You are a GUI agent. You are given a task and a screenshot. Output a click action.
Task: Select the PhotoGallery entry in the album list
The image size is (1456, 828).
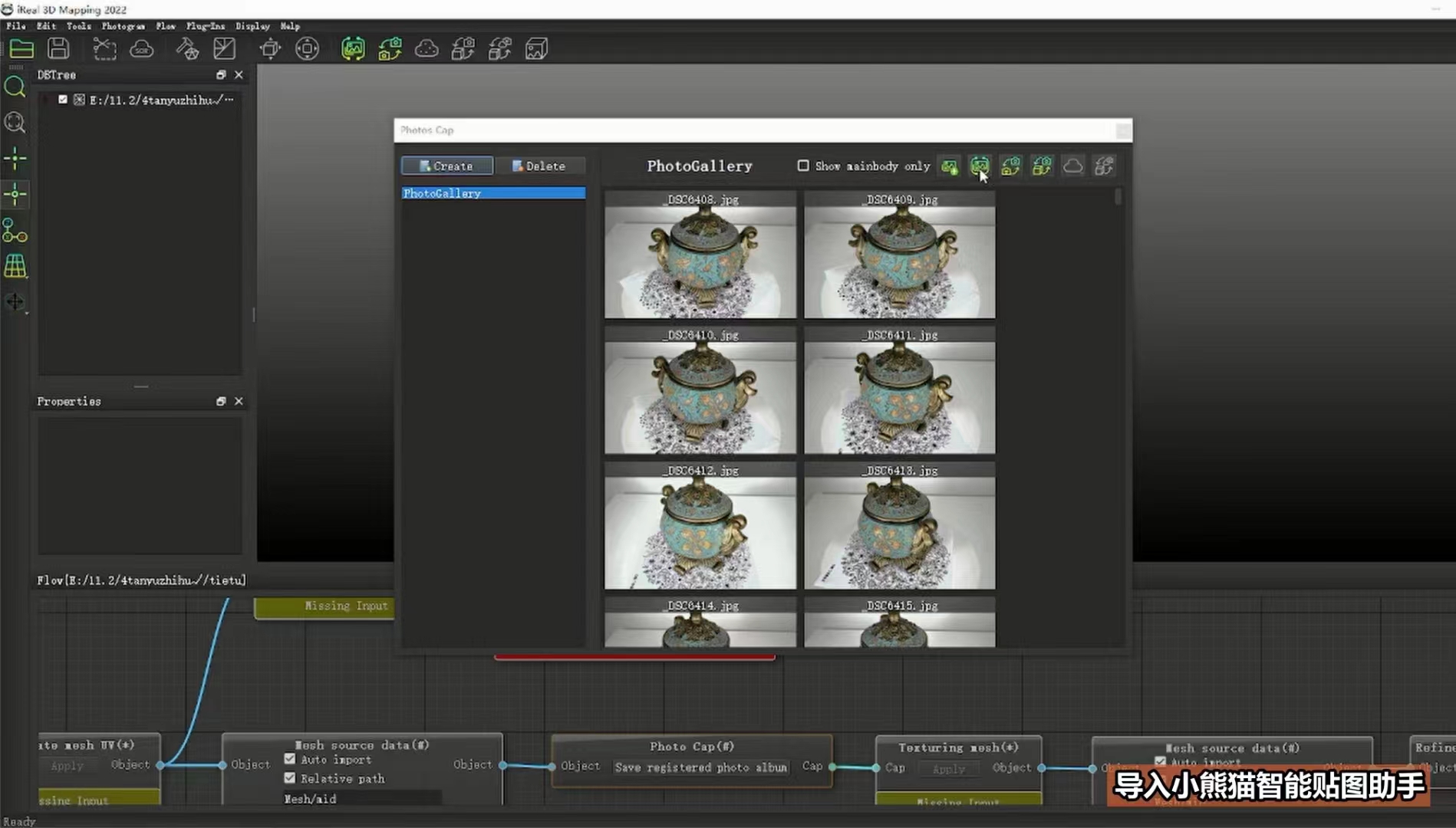coord(493,193)
